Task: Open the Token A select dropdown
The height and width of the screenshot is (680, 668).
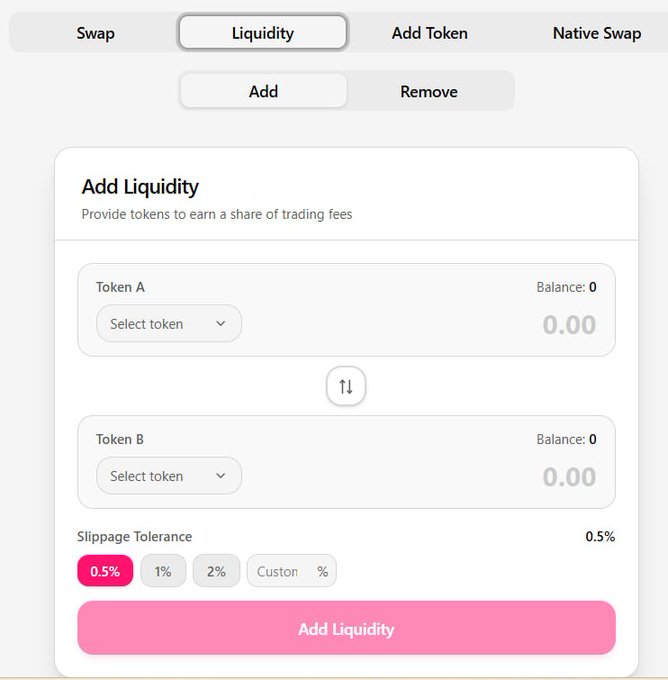Action: (168, 324)
